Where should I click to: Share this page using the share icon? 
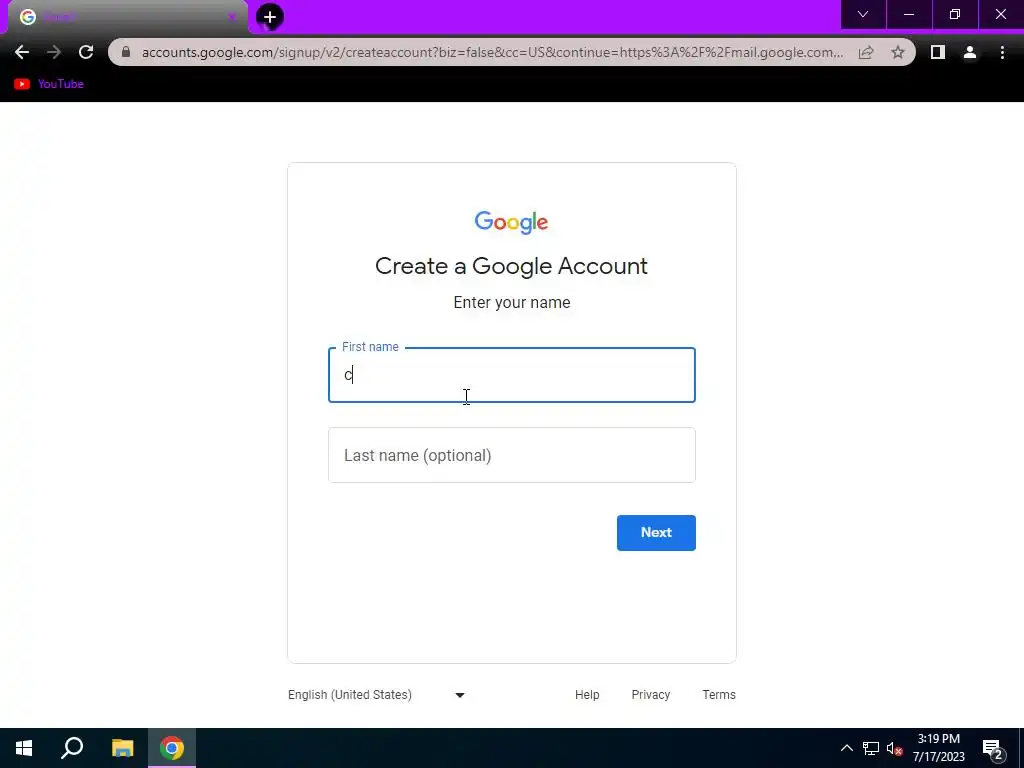click(x=866, y=52)
